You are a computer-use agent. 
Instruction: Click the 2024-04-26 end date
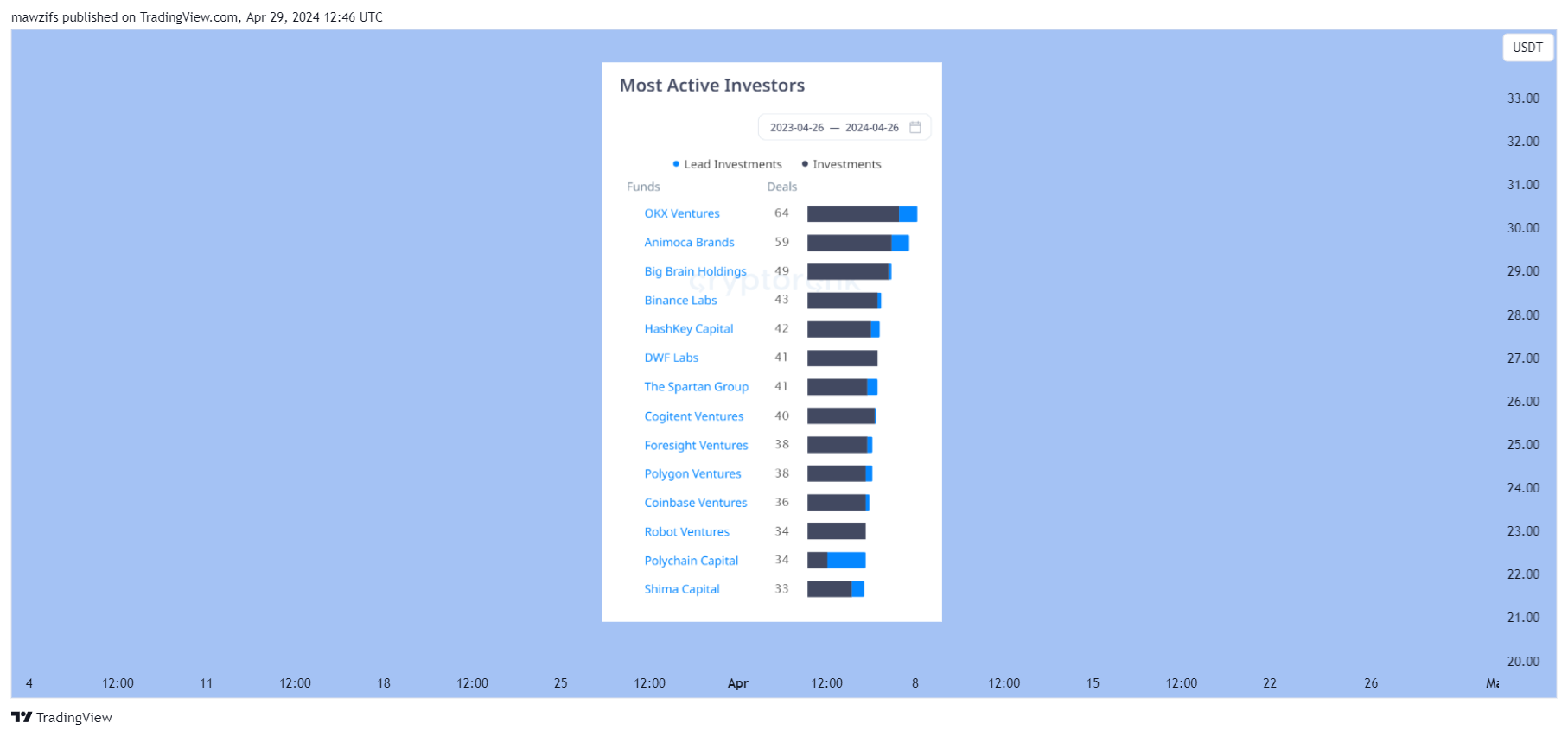click(x=871, y=128)
